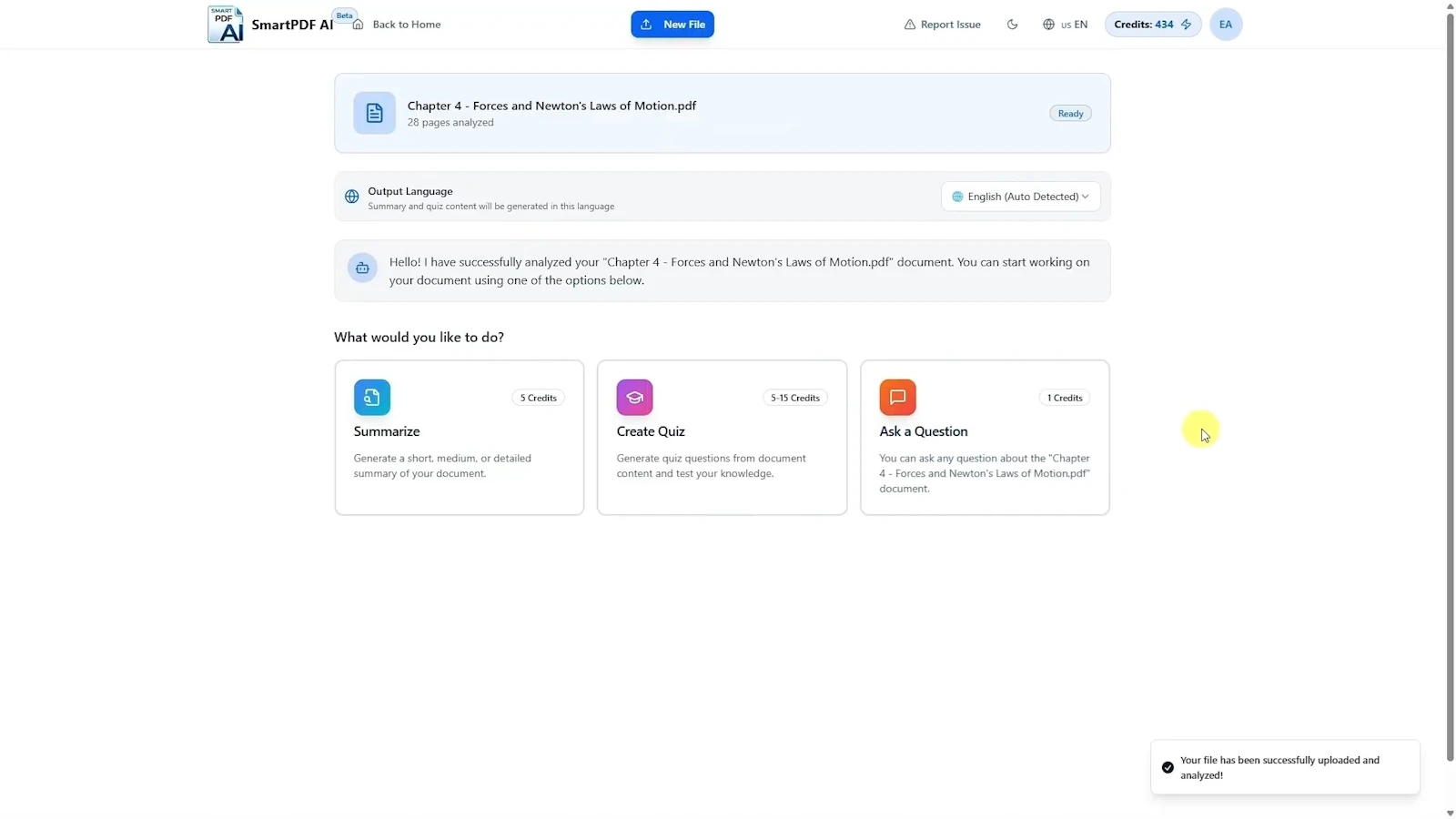Screen dimensions: 1456x819
Task: Click the assistant bot message icon
Action: [x=362, y=268]
